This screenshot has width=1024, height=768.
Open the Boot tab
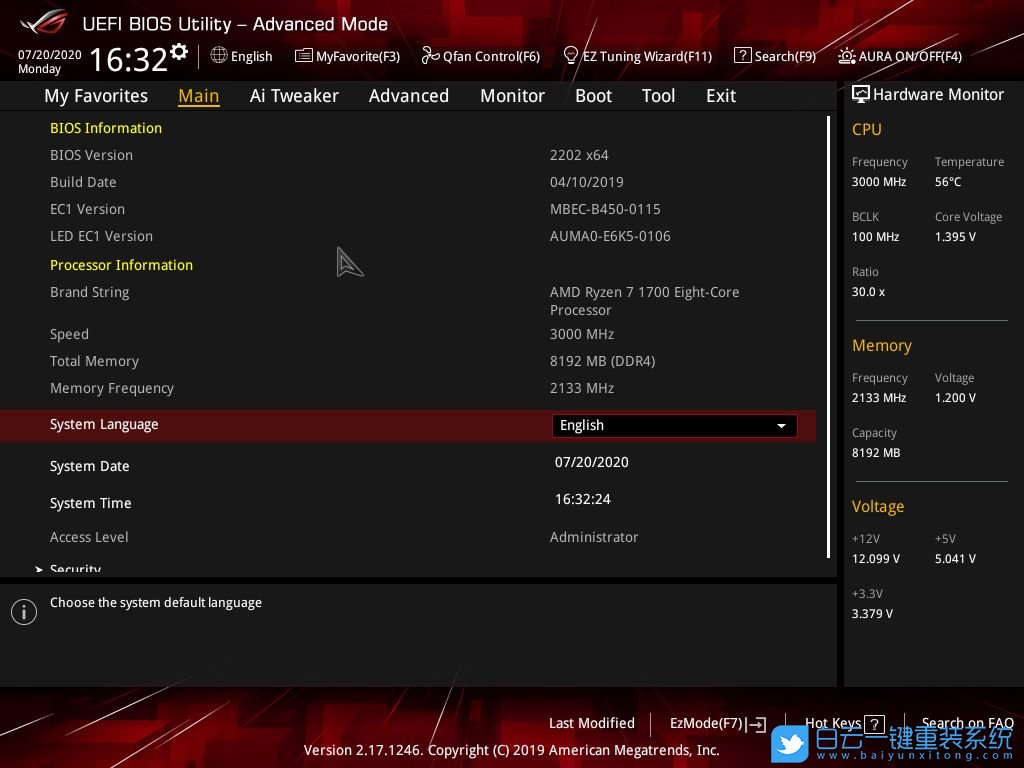pyautogui.click(x=593, y=96)
